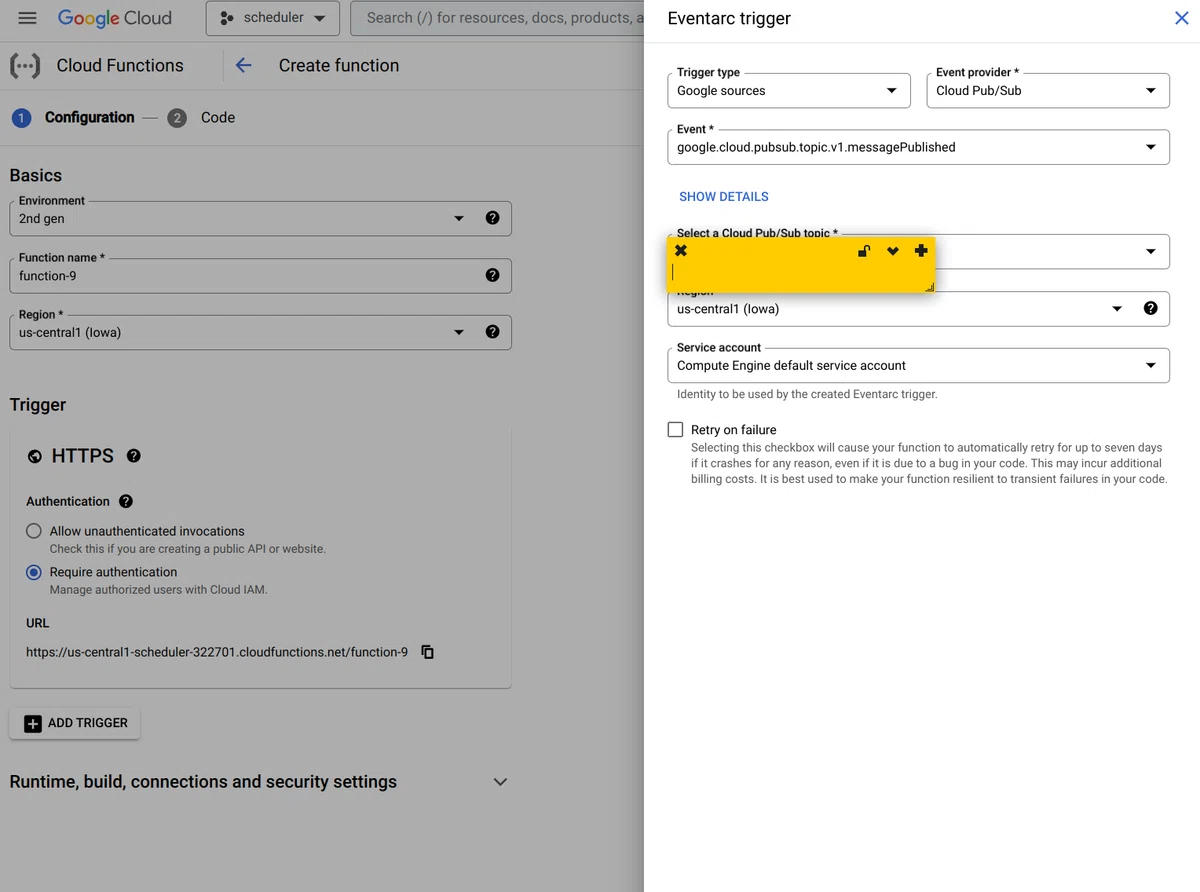Open the scheduler project selector dropdown

(273, 18)
